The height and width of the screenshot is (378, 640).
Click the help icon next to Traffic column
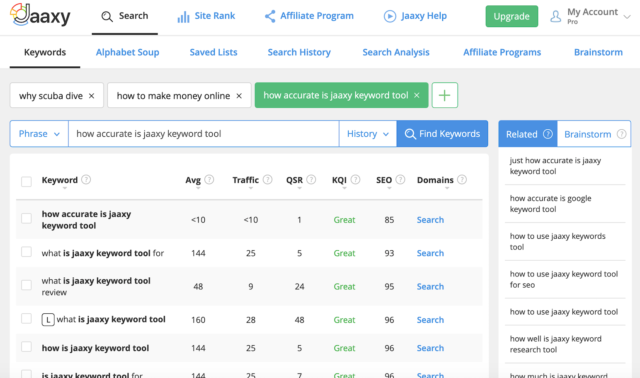coord(267,179)
